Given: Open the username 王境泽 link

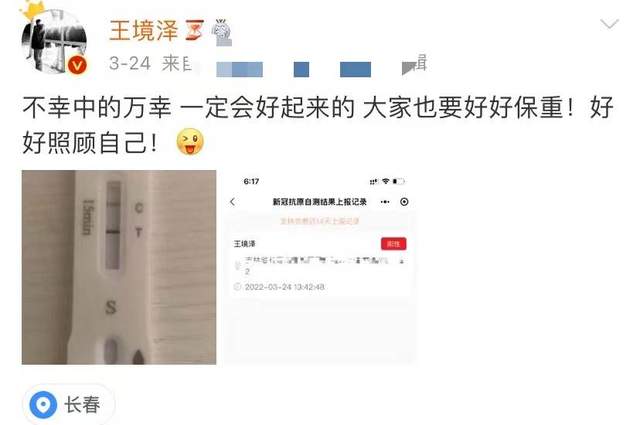Looking at the screenshot, I should click(x=144, y=30).
